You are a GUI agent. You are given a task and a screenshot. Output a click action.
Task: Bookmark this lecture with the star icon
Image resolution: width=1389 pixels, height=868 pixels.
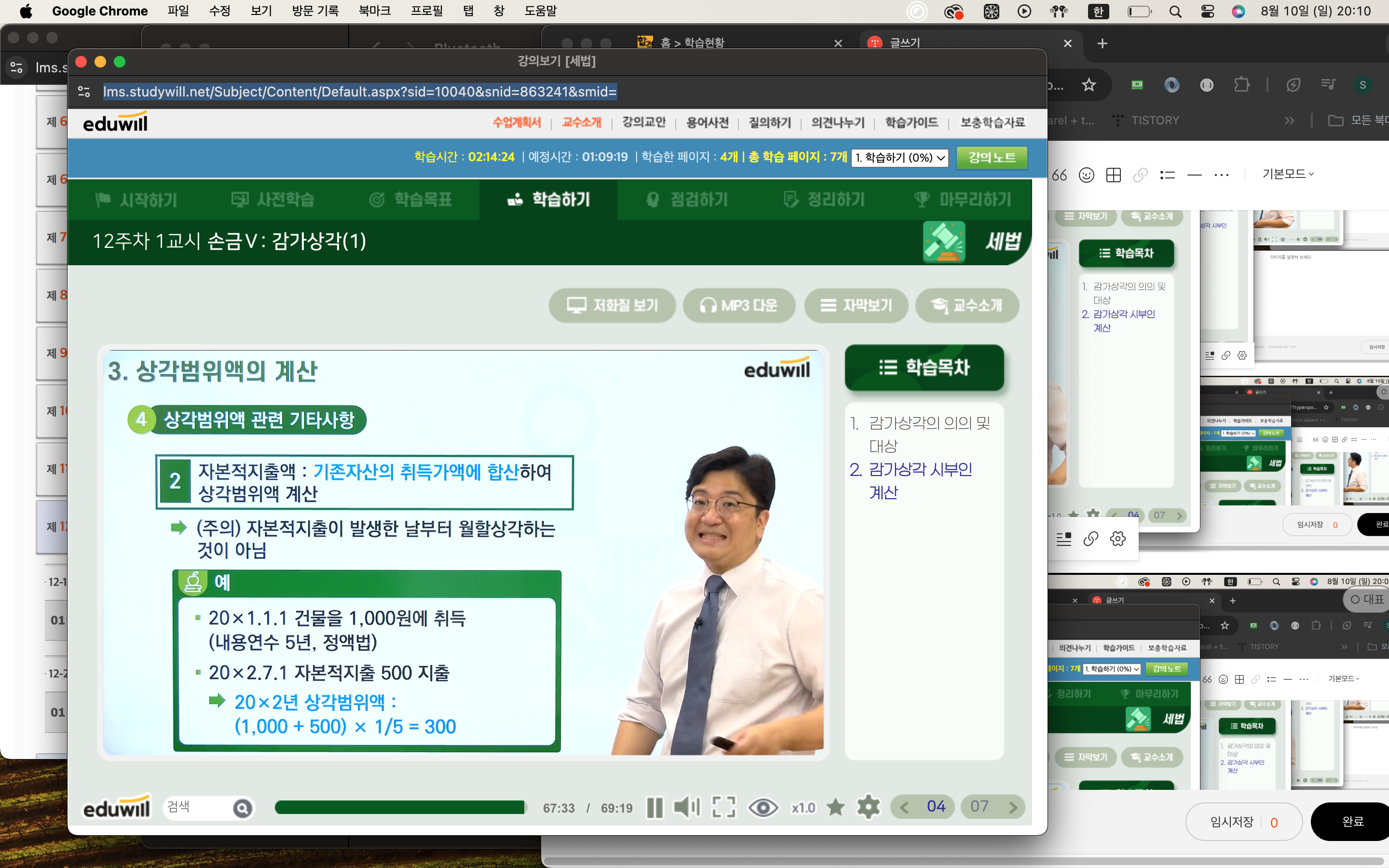coord(836,808)
